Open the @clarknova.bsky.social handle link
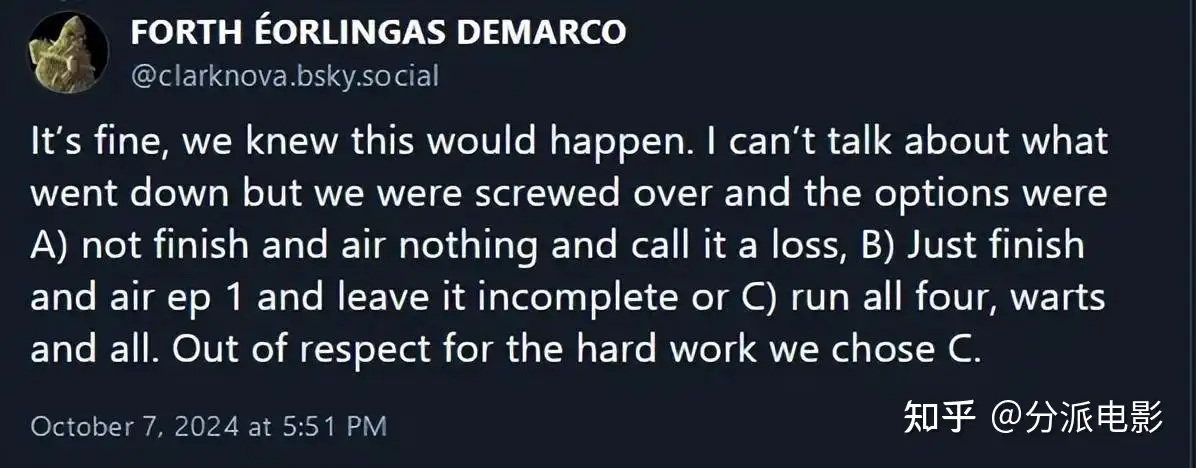This screenshot has width=1196, height=468. coord(285,75)
